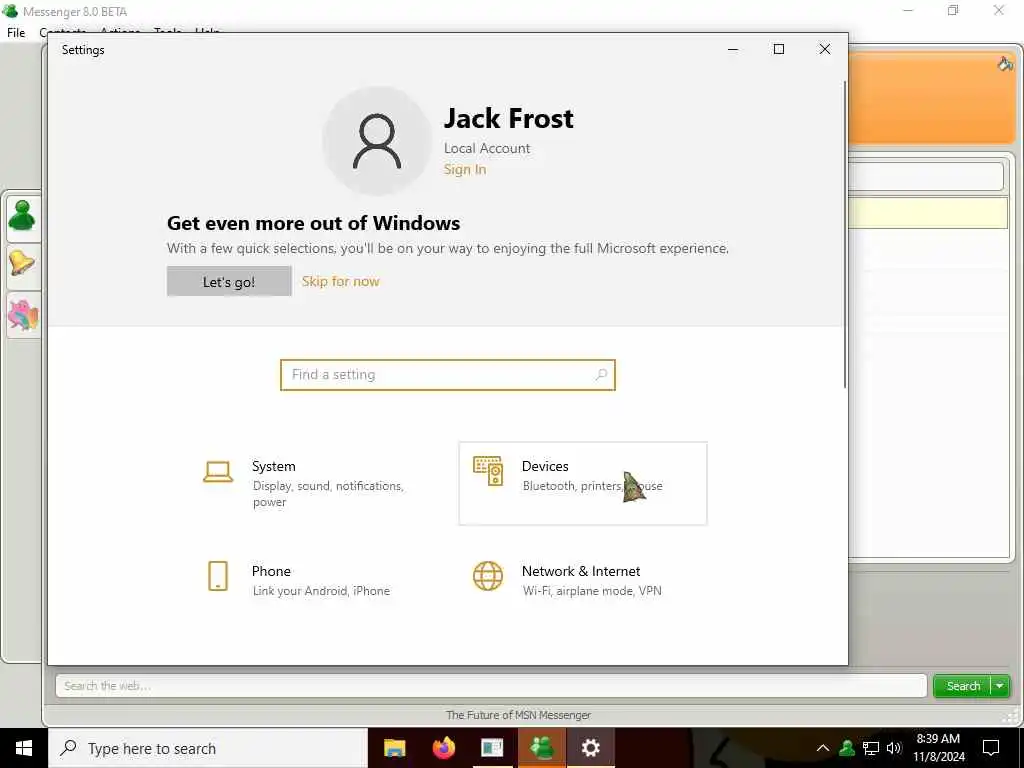The width and height of the screenshot is (1024, 768).
Task: Click the magnifier in Find a setting
Action: pos(601,375)
